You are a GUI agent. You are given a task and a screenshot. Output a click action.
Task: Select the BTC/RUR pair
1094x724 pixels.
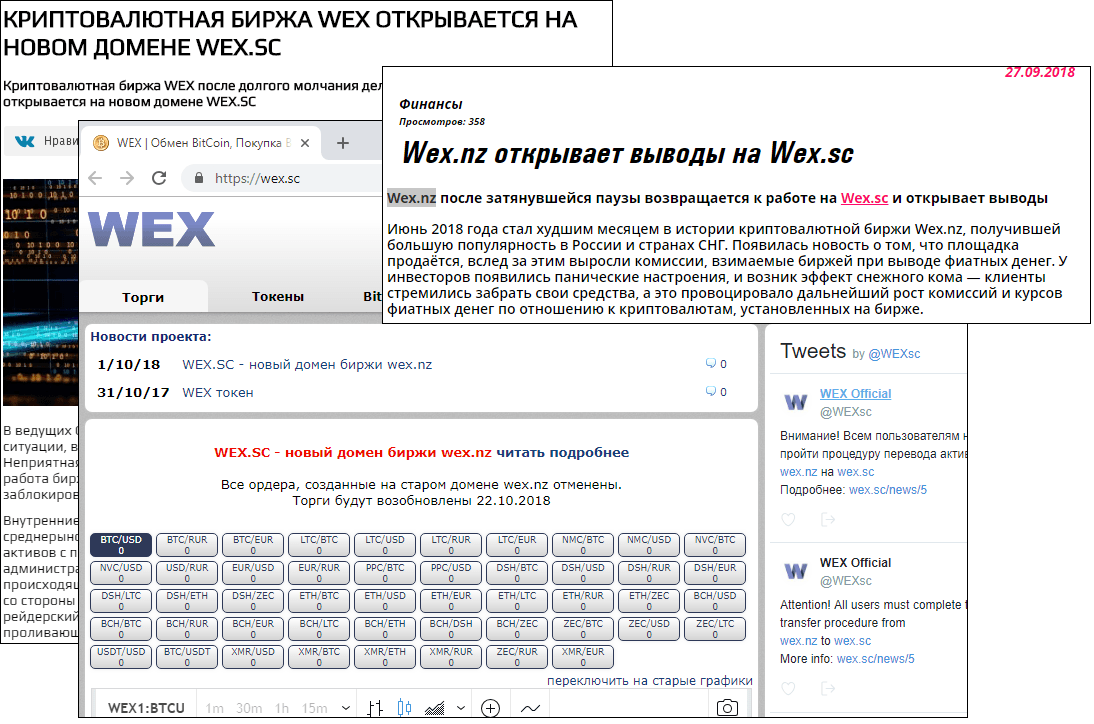click(187, 545)
